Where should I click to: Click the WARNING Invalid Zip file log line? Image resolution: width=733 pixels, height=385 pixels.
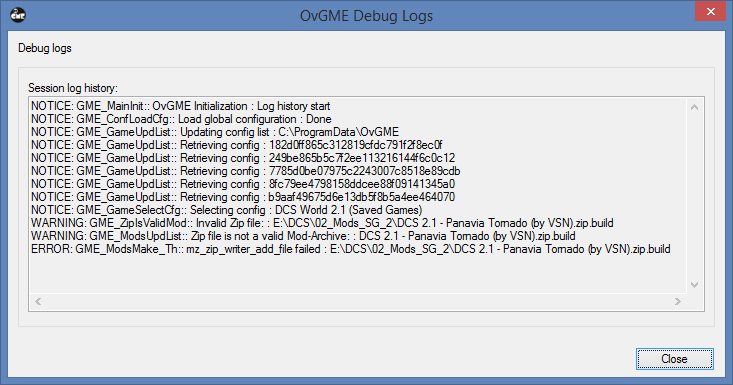tap(322, 223)
